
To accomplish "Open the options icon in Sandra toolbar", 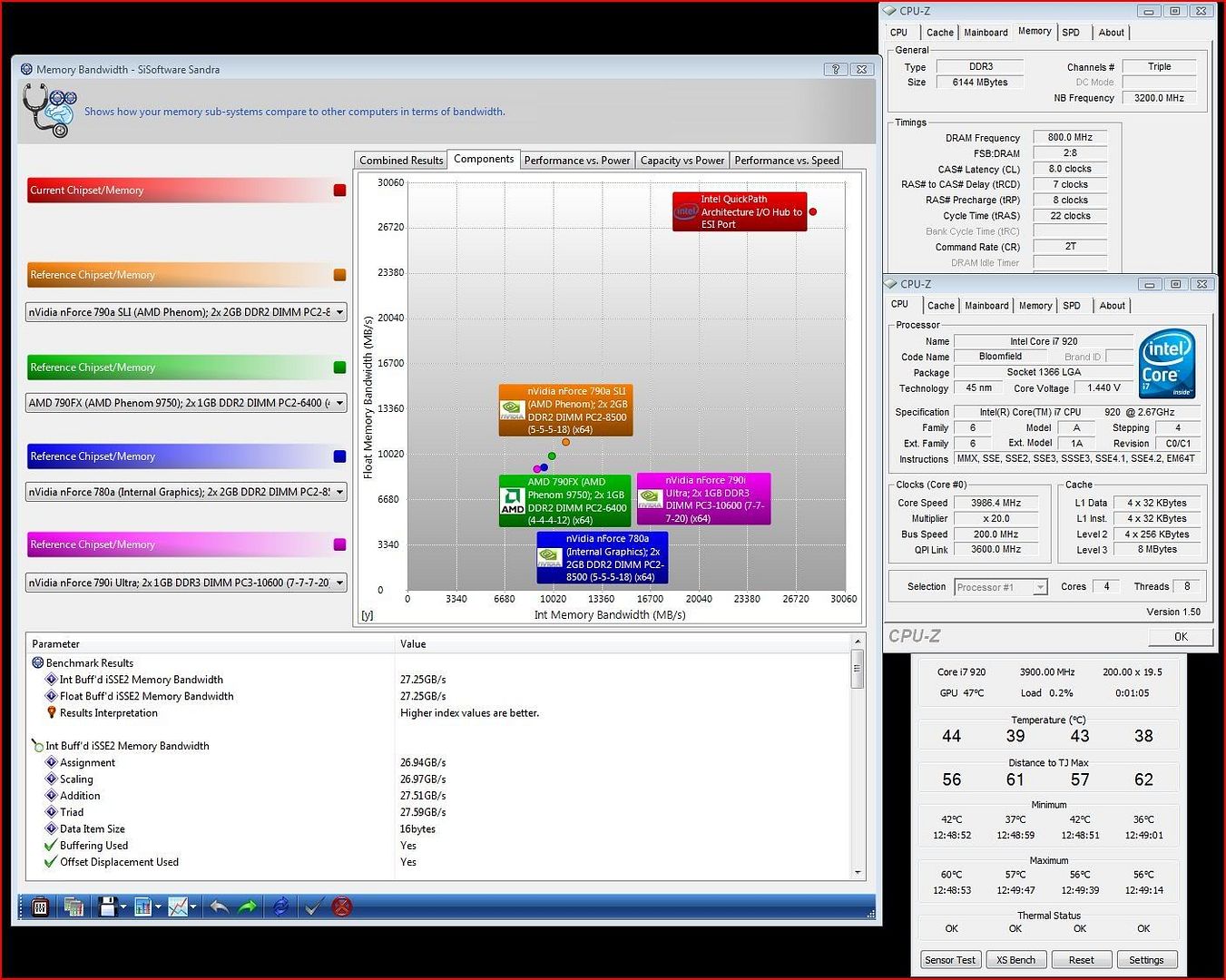I will point(40,906).
